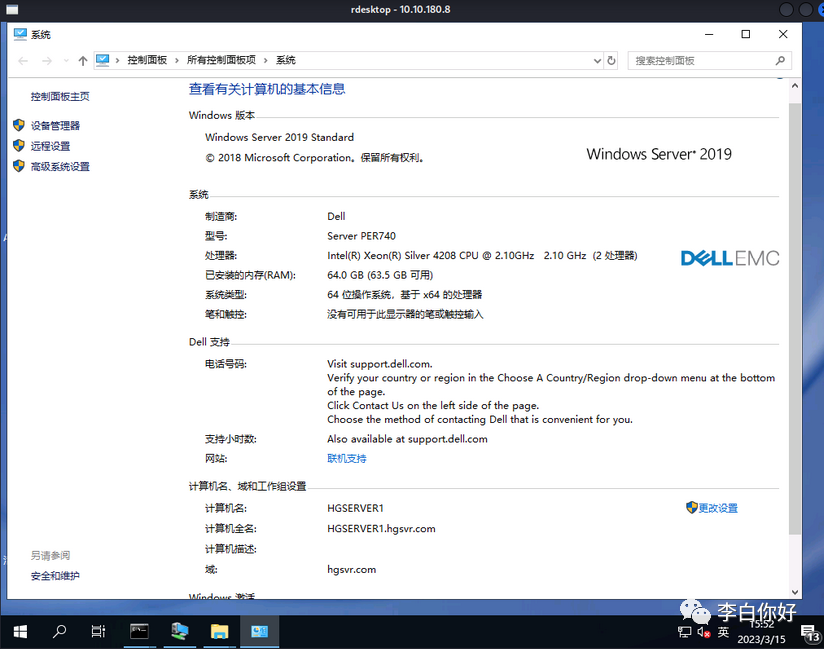Click the back navigation arrow
Image resolution: width=824 pixels, height=649 pixels.
(x=23, y=61)
